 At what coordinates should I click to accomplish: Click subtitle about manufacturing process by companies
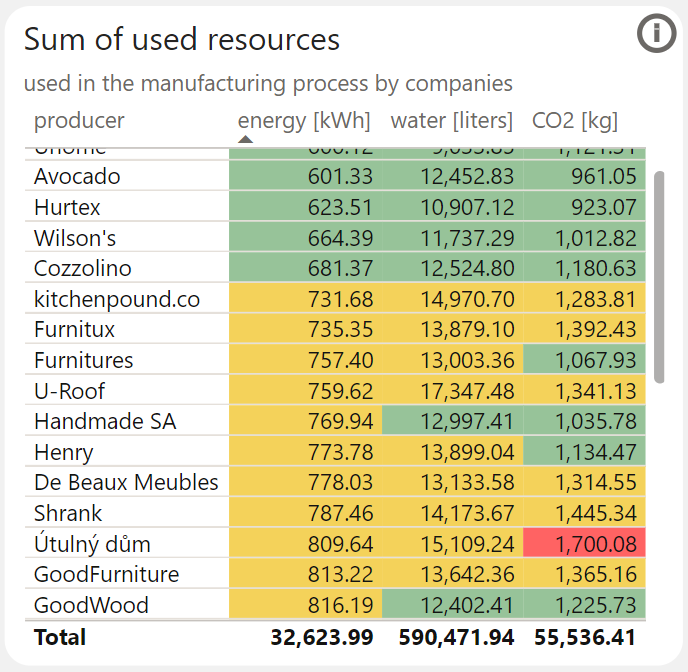(268, 84)
